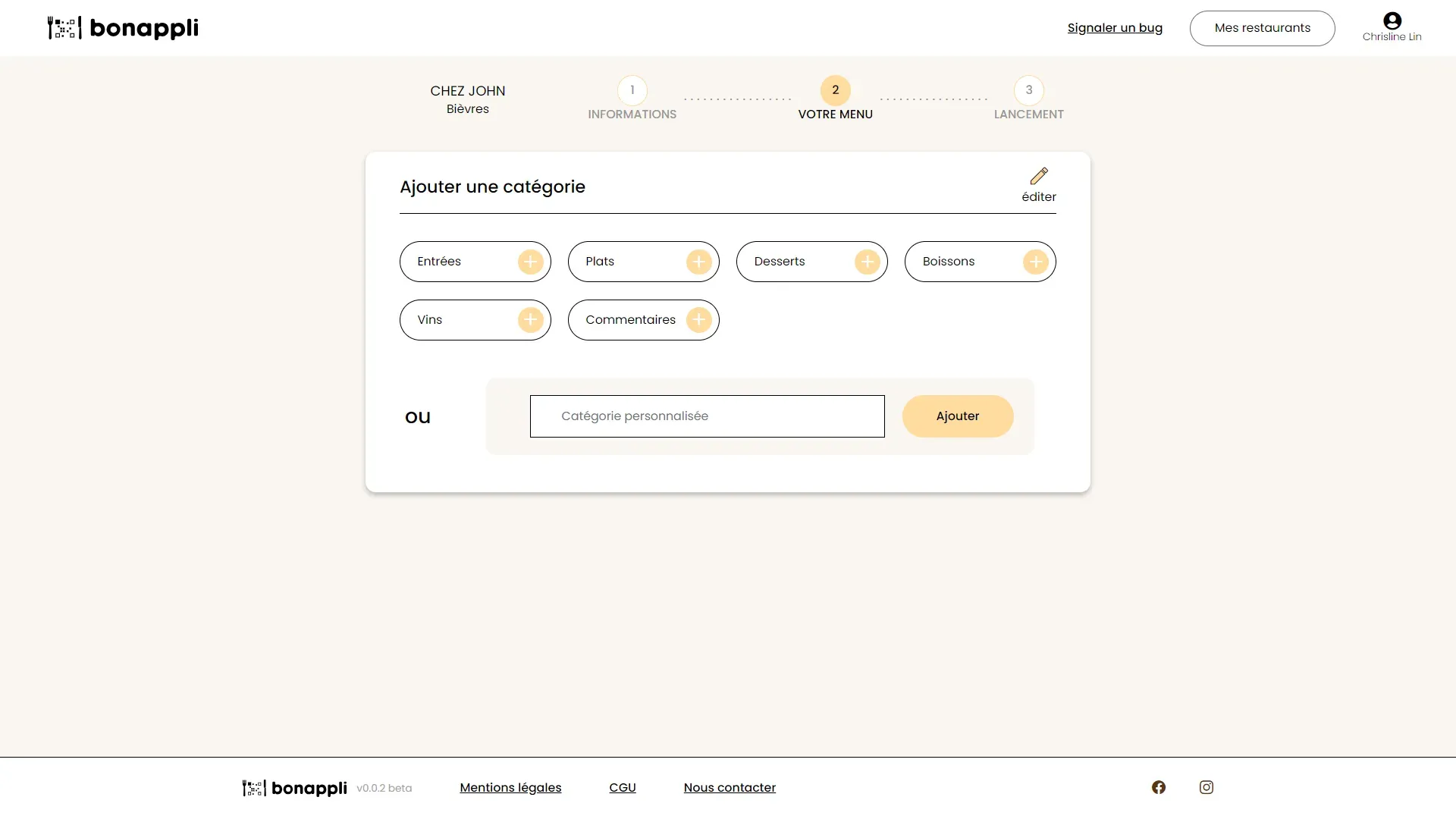Open Mentions légales link

tap(510, 788)
